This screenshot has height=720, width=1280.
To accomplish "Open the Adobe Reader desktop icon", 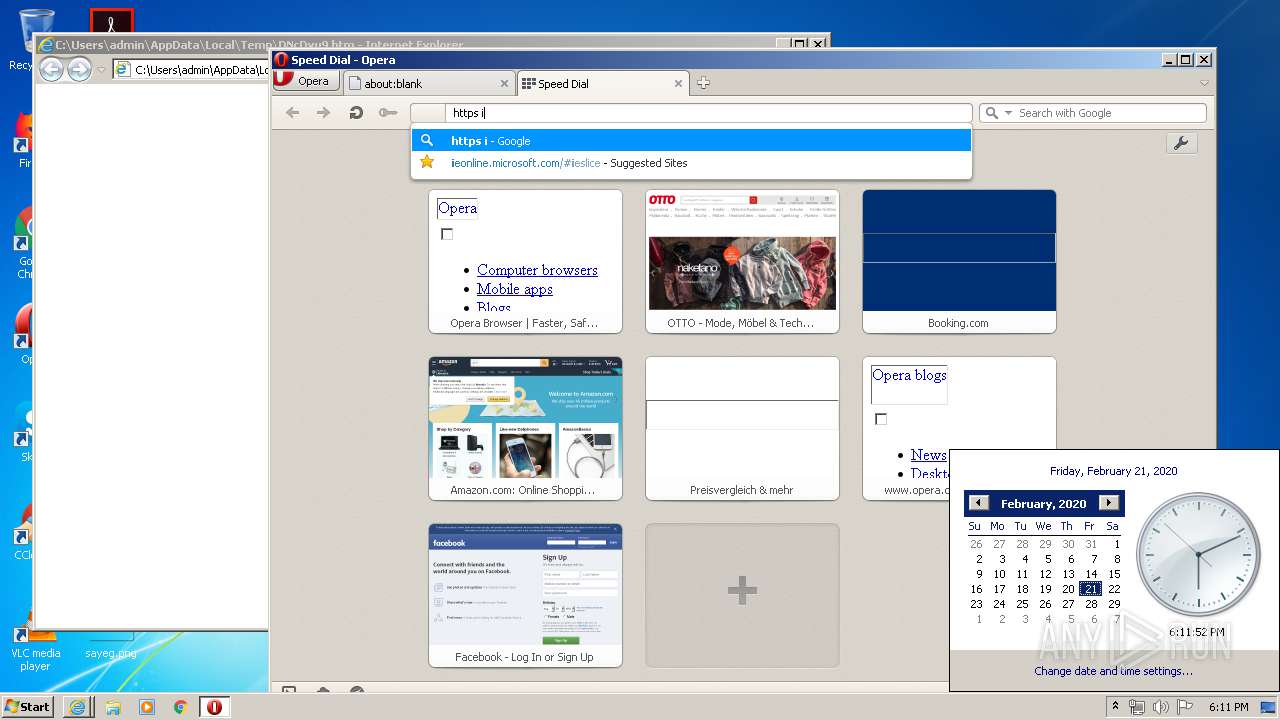I will [111, 22].
